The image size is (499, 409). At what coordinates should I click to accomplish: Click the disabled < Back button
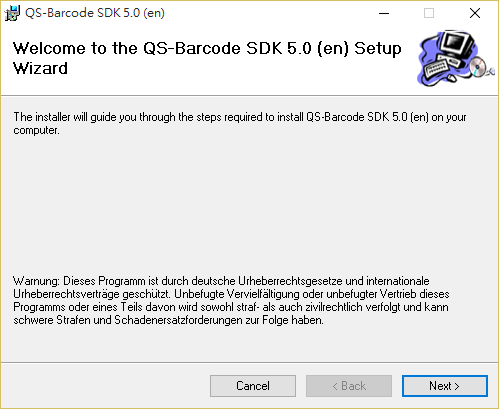point(349,386)
